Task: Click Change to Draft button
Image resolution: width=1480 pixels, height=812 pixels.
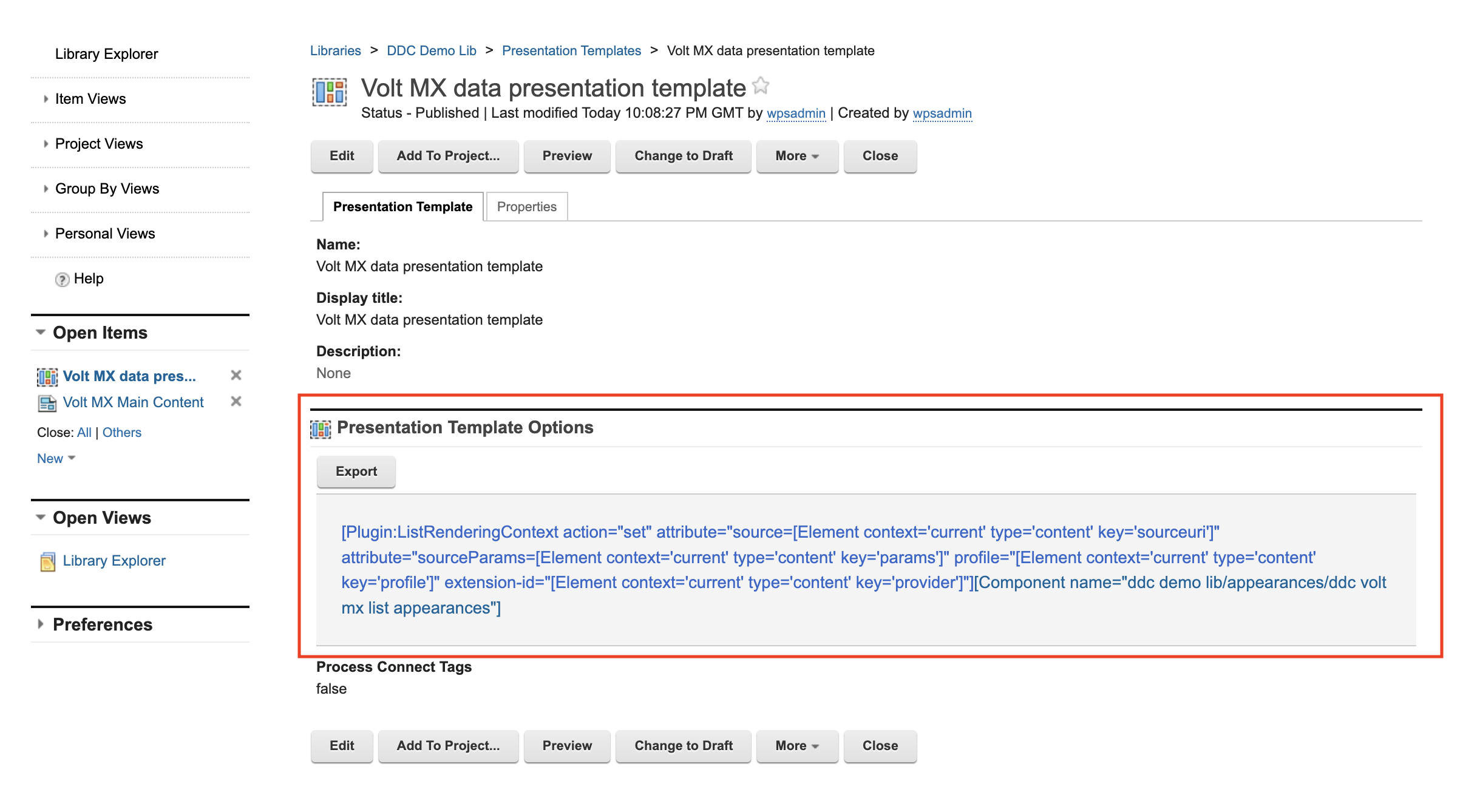Action: [x=684, y=156]
